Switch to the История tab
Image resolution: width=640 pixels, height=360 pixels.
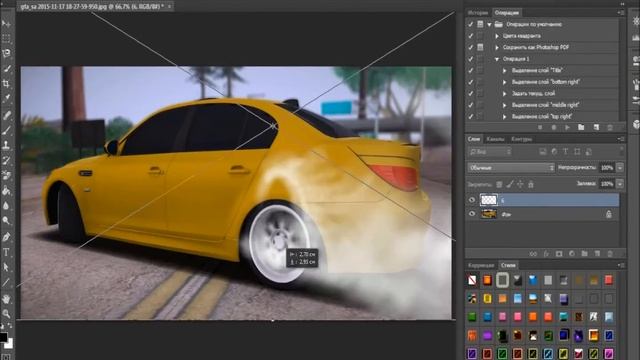[478, 13]
